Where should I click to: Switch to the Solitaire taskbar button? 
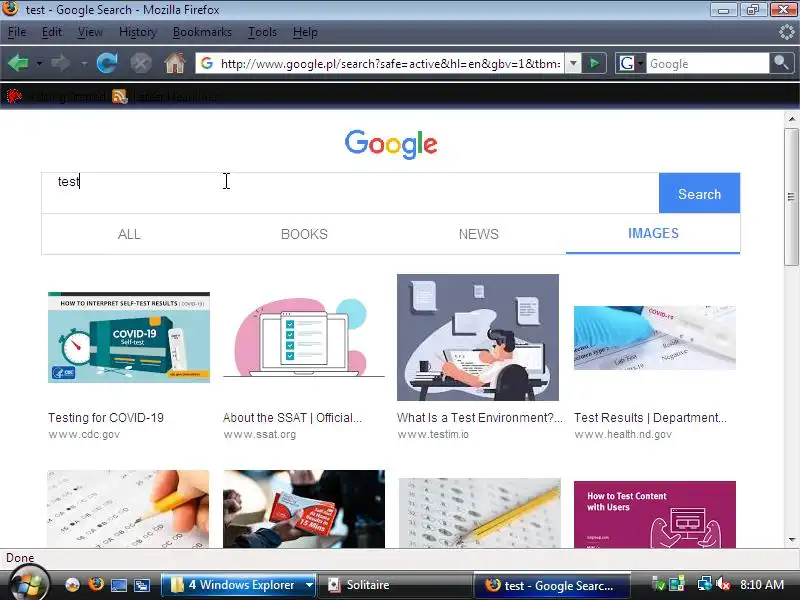coord(395,585)
